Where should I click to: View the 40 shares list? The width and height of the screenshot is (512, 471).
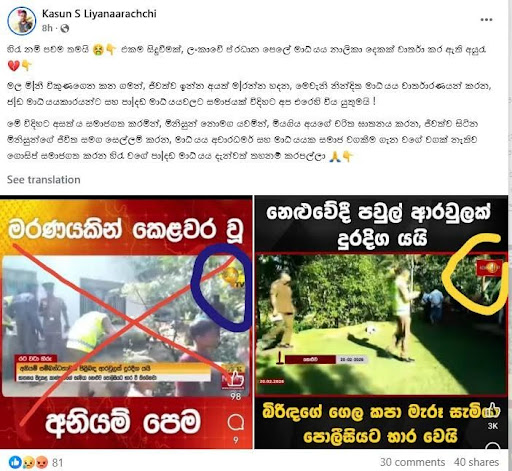click(x=476, y=462)
